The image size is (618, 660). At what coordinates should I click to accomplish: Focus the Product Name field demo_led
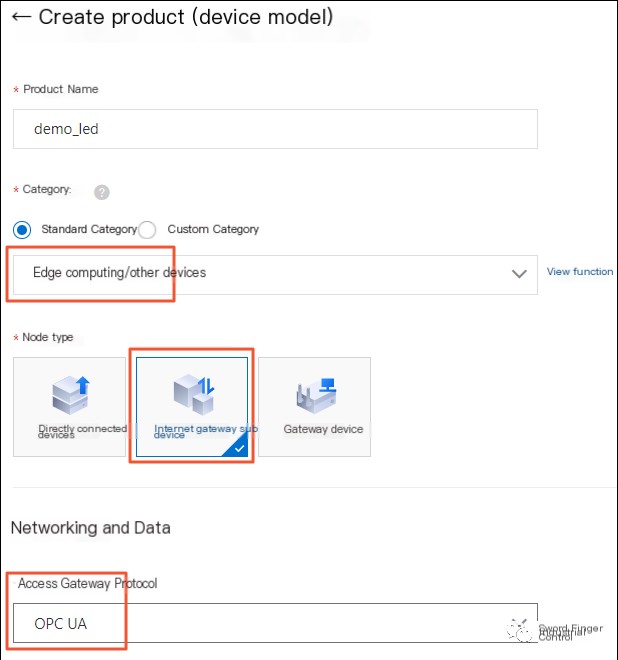(275, 129)
